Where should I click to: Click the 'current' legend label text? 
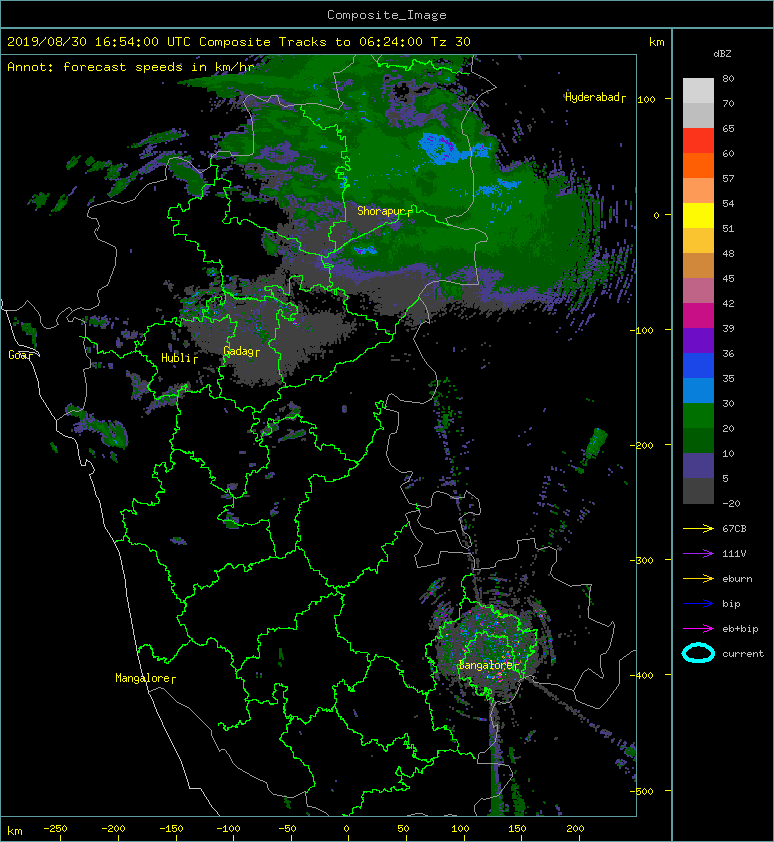click(743, 654)
